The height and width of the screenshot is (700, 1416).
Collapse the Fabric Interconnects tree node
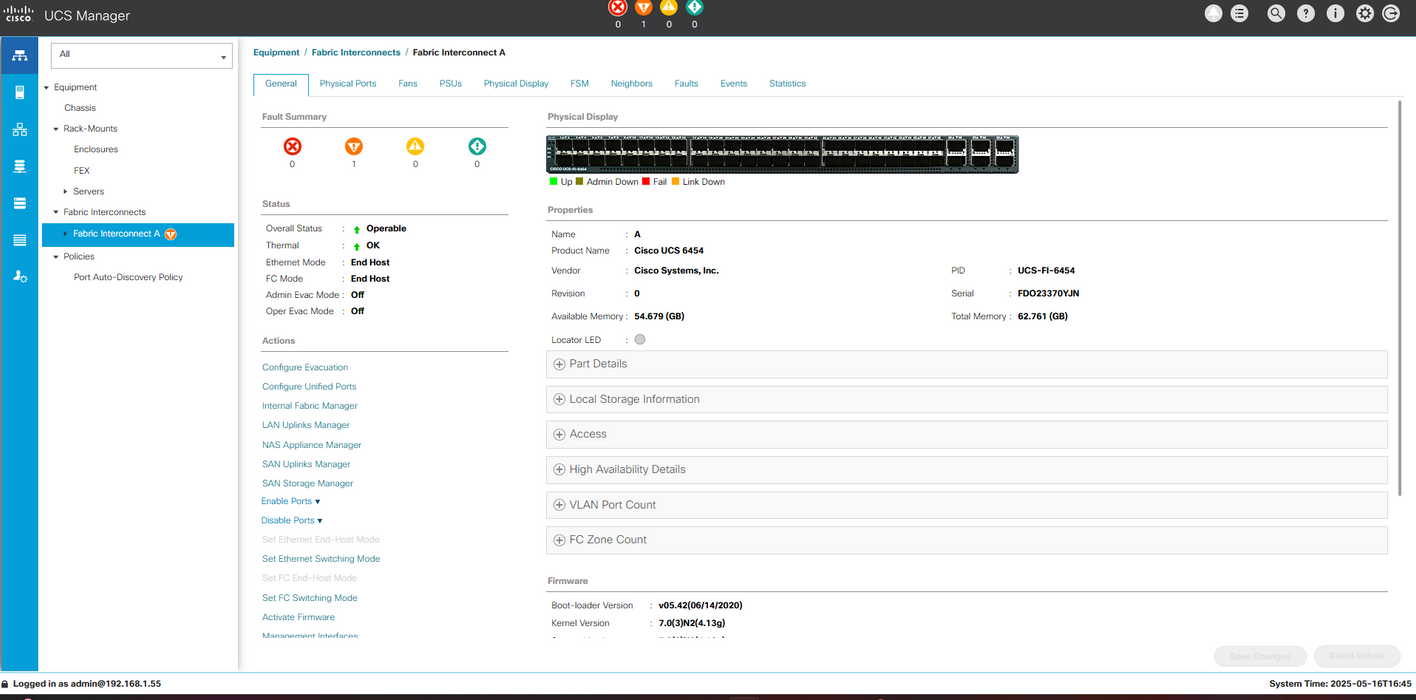point(56,212)
